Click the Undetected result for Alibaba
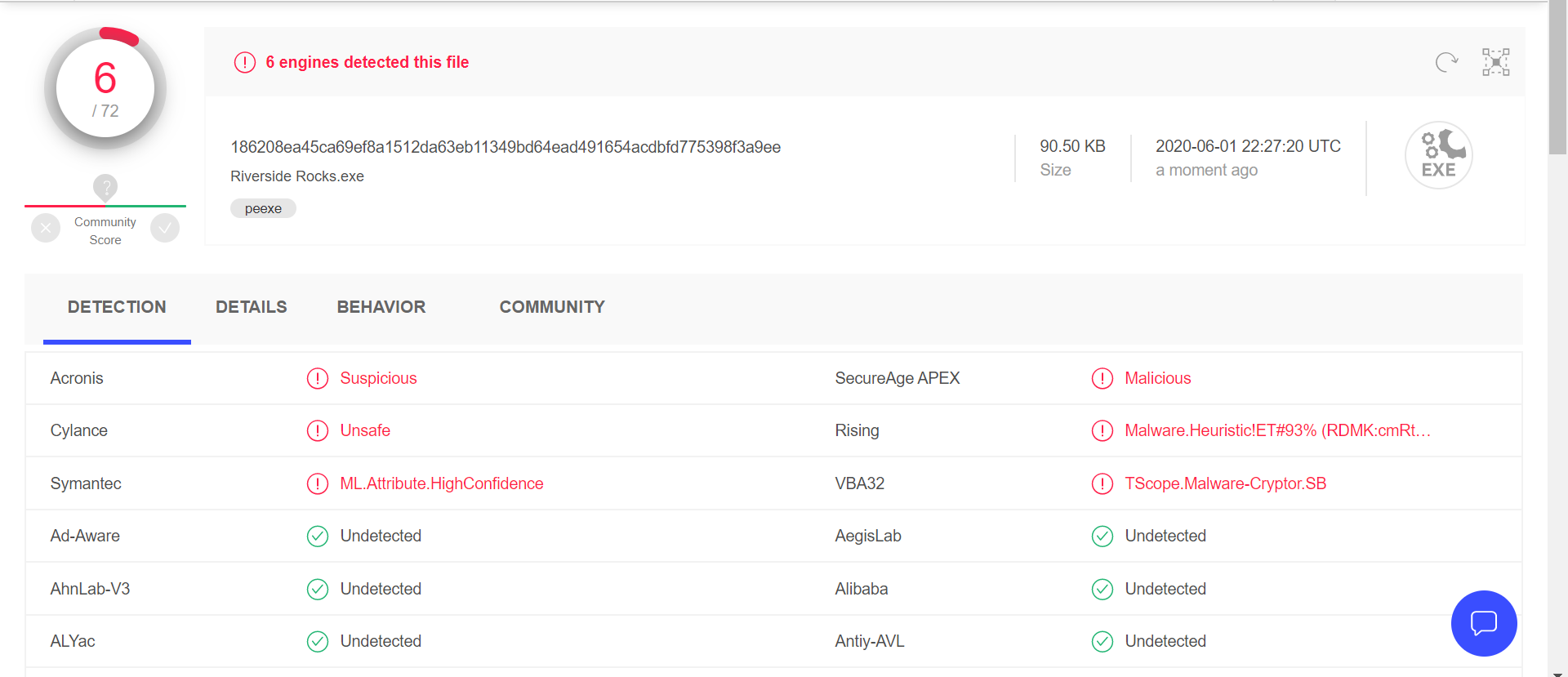This screenshot has height=677, width=1568. pyautogui.click(x=1165, y=589)
